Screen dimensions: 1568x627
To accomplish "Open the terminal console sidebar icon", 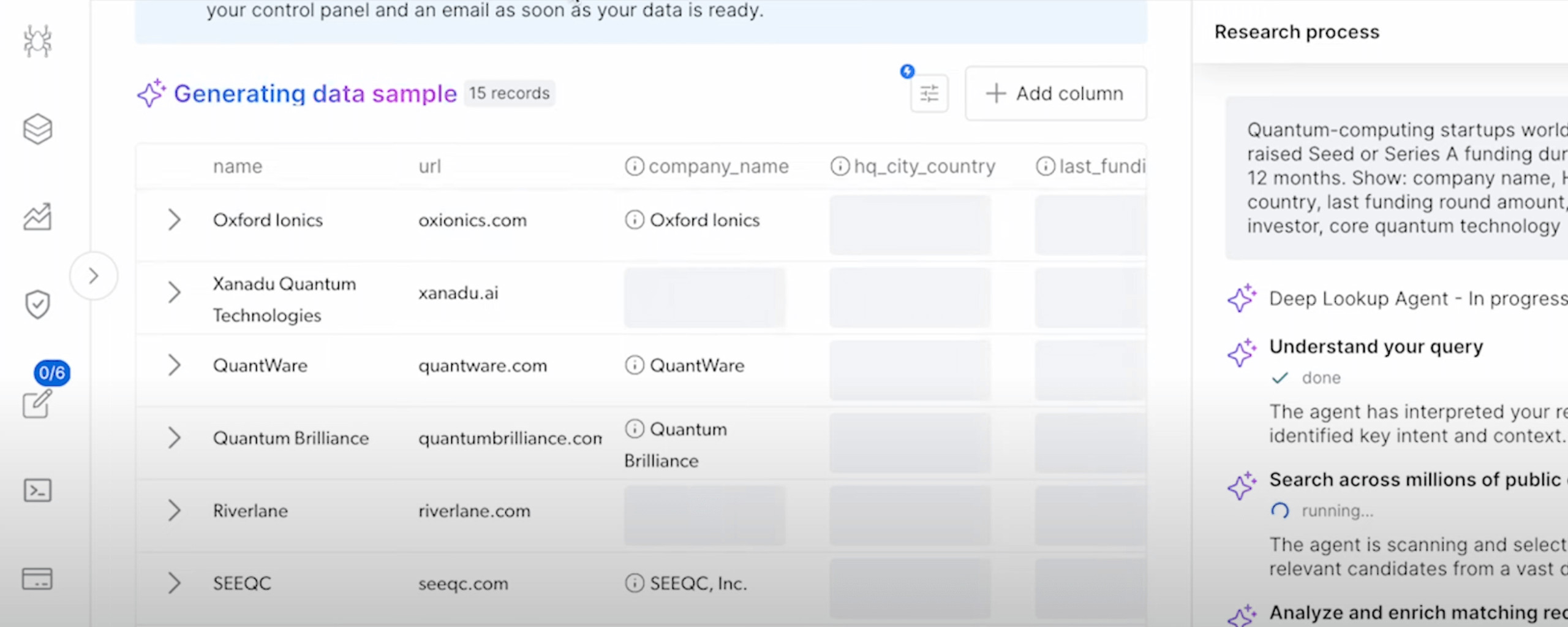I will (37, 490).
